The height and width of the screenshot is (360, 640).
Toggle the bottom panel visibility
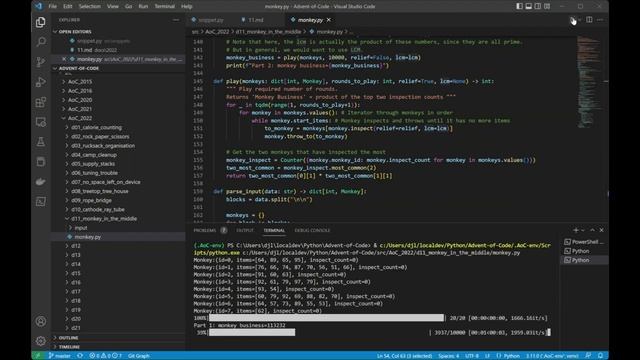coord(529,6)
